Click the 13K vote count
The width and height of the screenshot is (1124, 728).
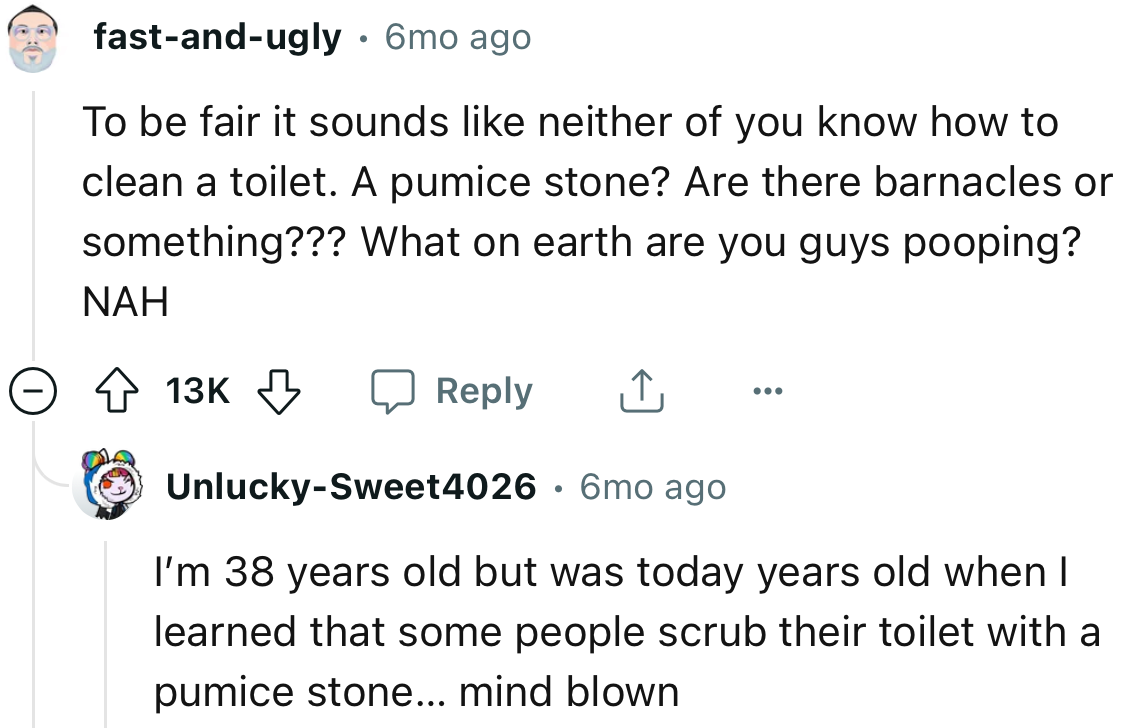(200, 391)
